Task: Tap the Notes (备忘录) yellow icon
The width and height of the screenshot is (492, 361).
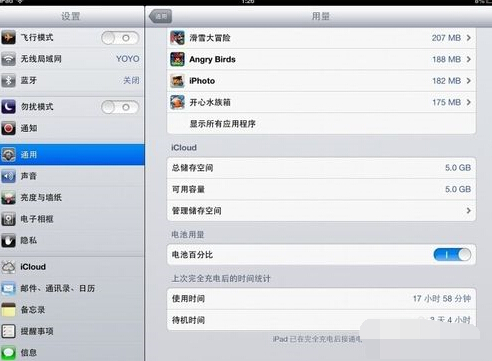Action: pyautogui.click(x=8, y=310)
